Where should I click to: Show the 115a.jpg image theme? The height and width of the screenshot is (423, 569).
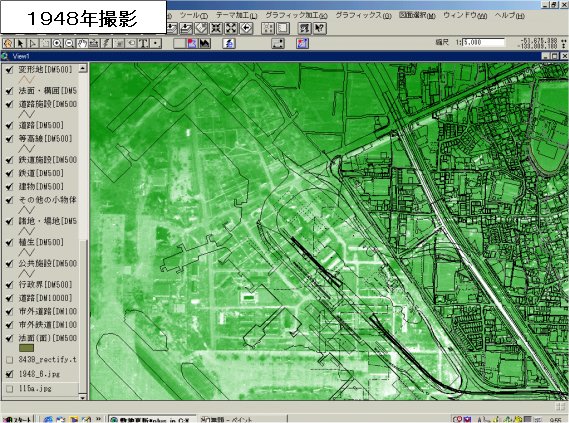tap(9, 389)
